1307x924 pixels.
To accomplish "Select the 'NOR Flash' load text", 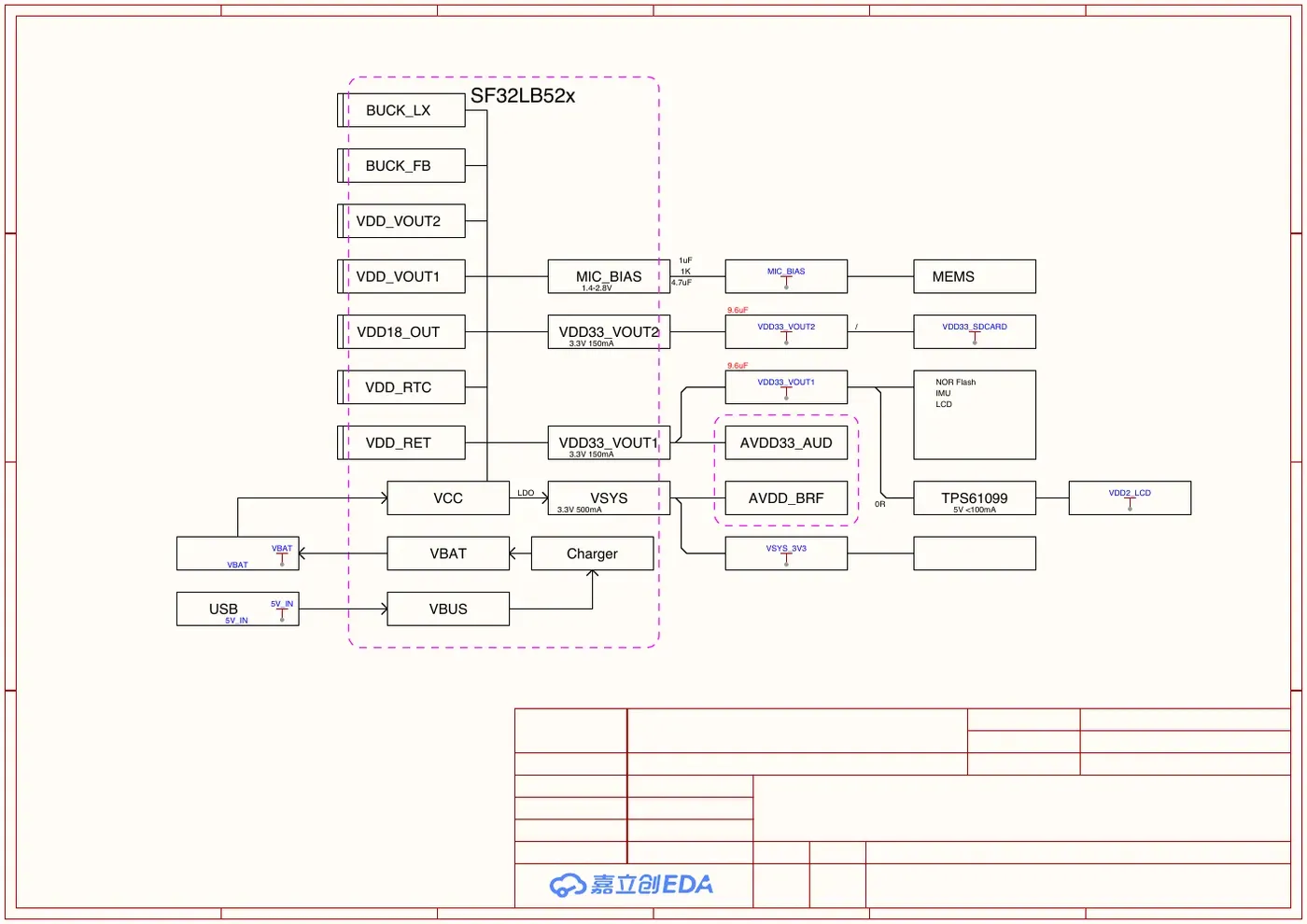I will tap(956, 383).
